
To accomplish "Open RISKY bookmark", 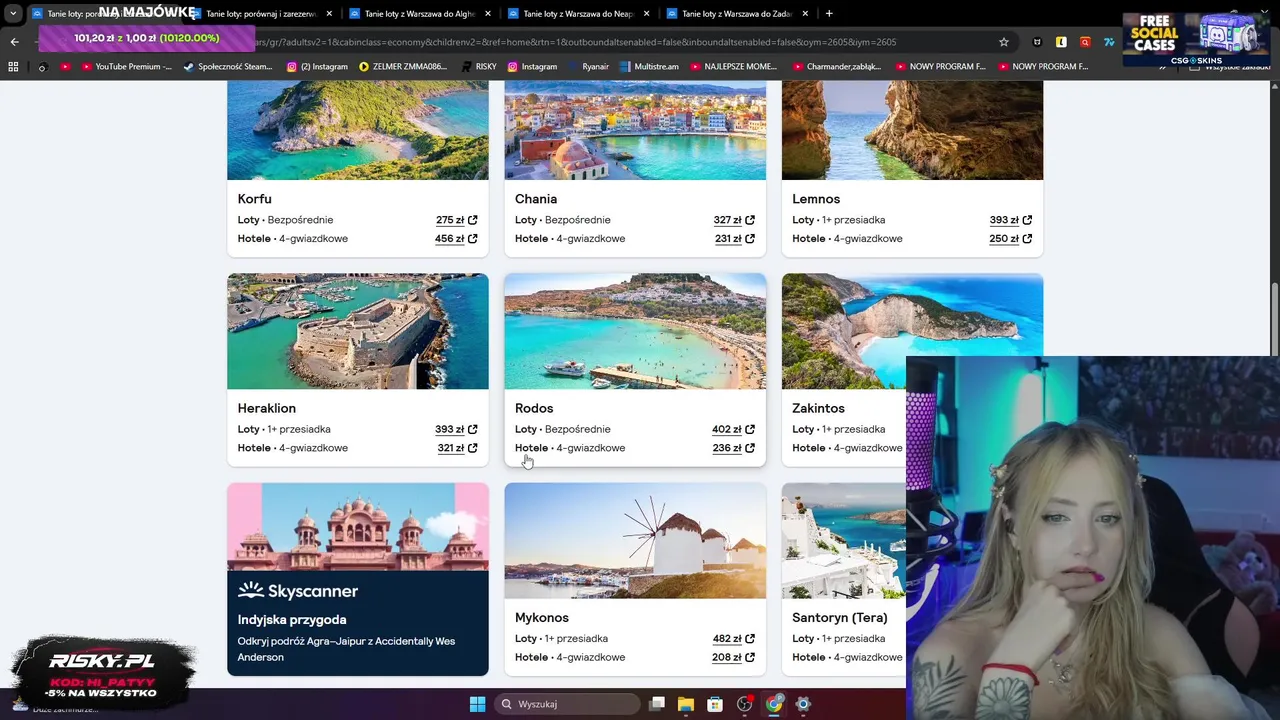I will 478,66.
